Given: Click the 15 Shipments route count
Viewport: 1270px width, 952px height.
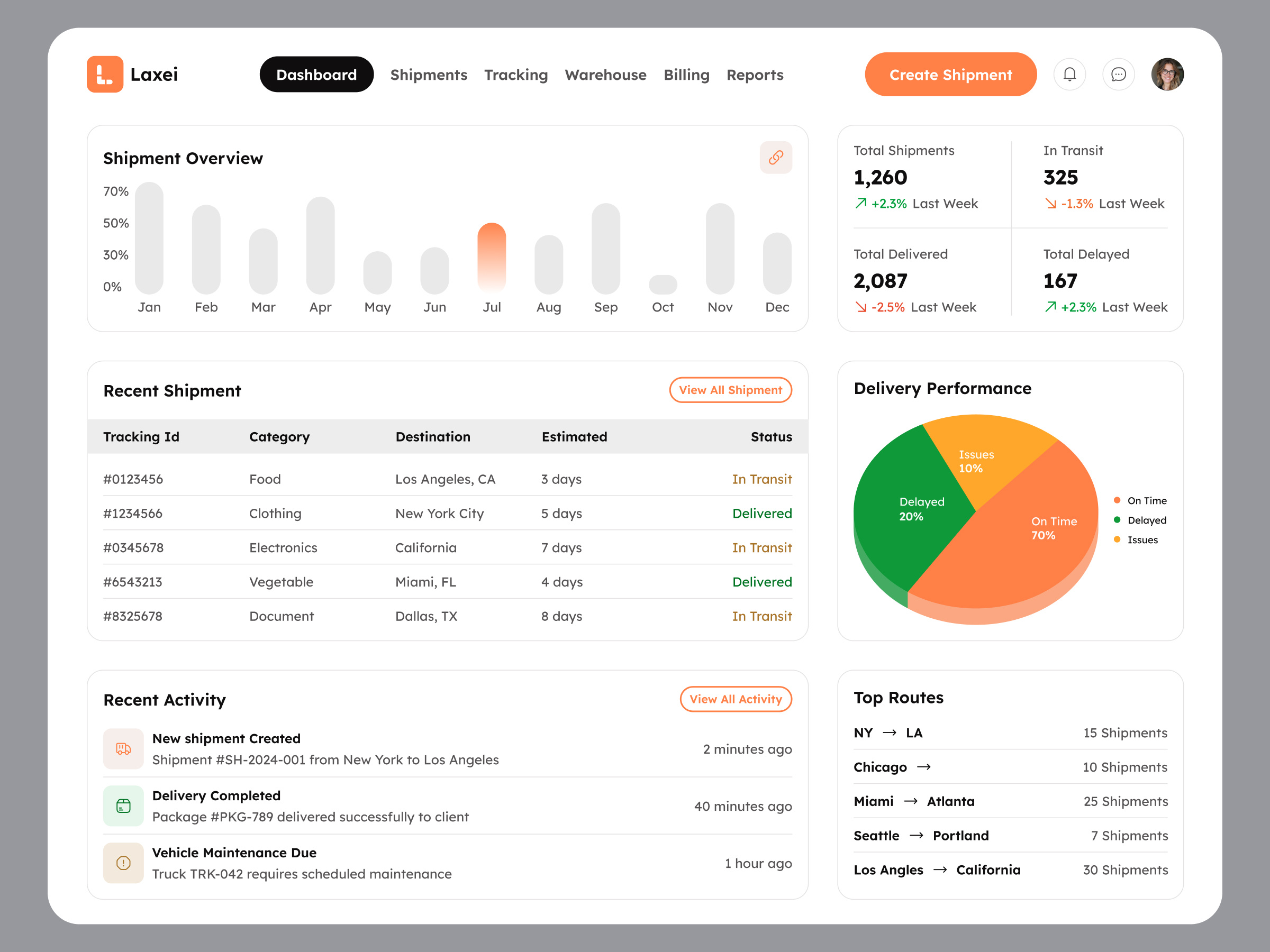Looking at the screenshot, I should click(1126, 733).
